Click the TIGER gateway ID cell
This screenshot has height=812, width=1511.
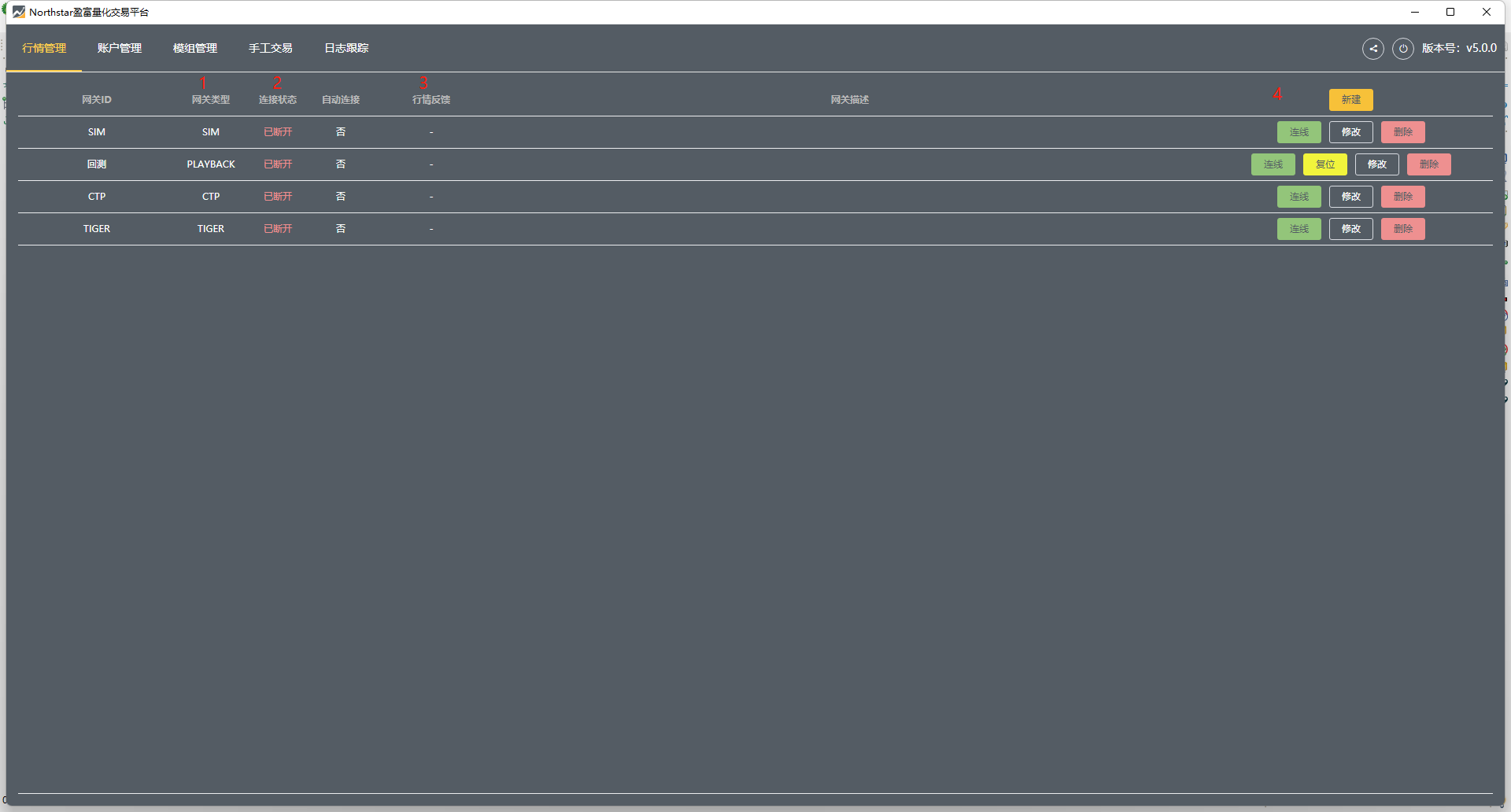(97, 229)
